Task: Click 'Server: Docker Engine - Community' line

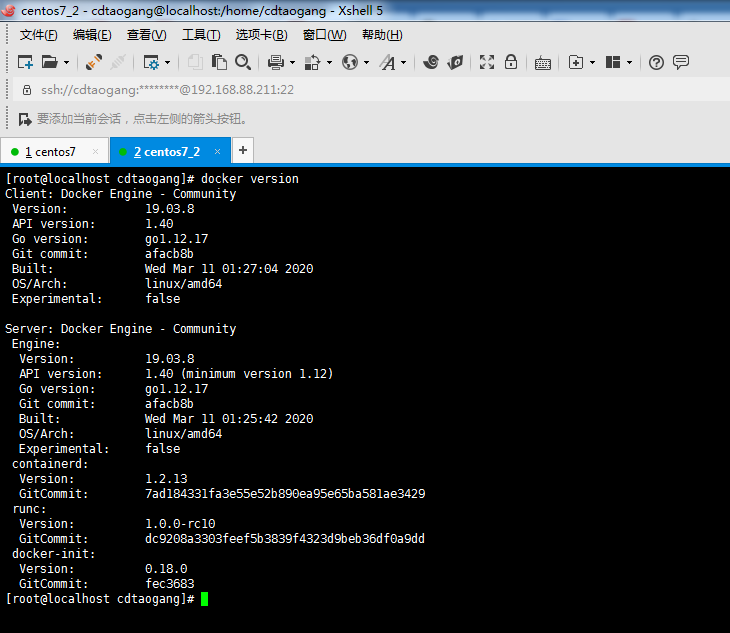Action: click(121, 329)
